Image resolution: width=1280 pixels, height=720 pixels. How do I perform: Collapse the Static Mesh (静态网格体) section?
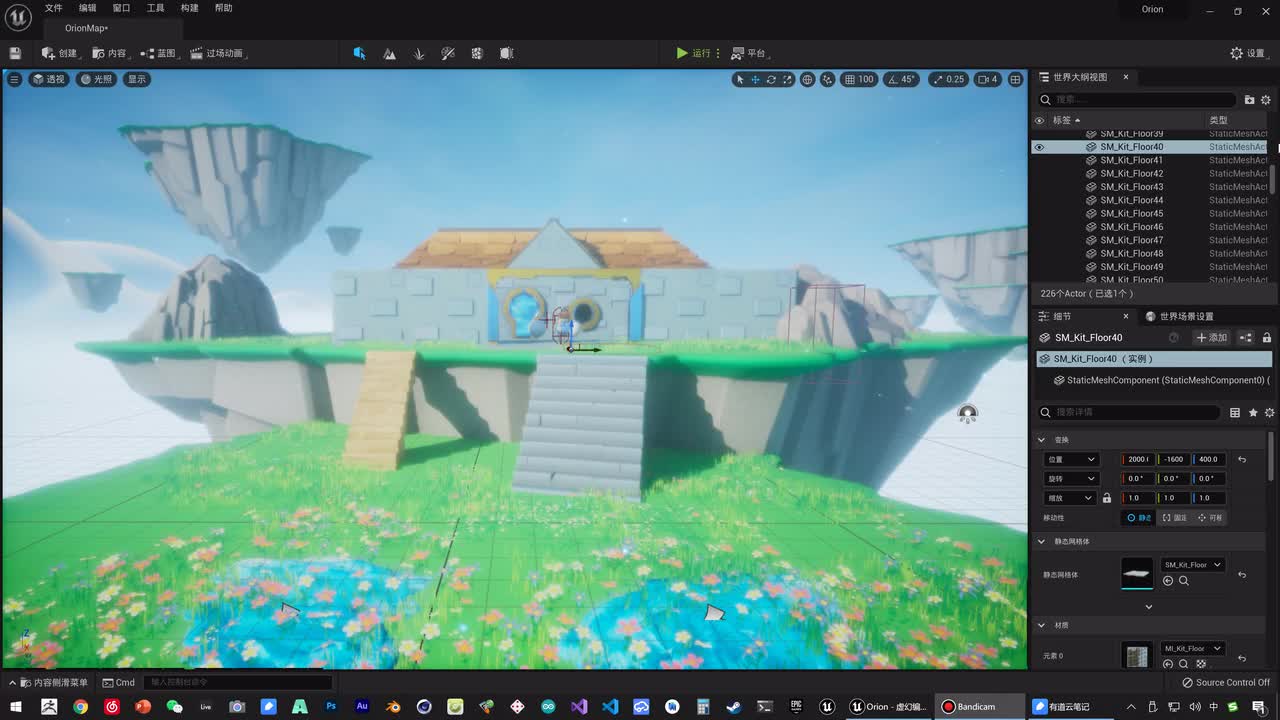pos(1041,542)
